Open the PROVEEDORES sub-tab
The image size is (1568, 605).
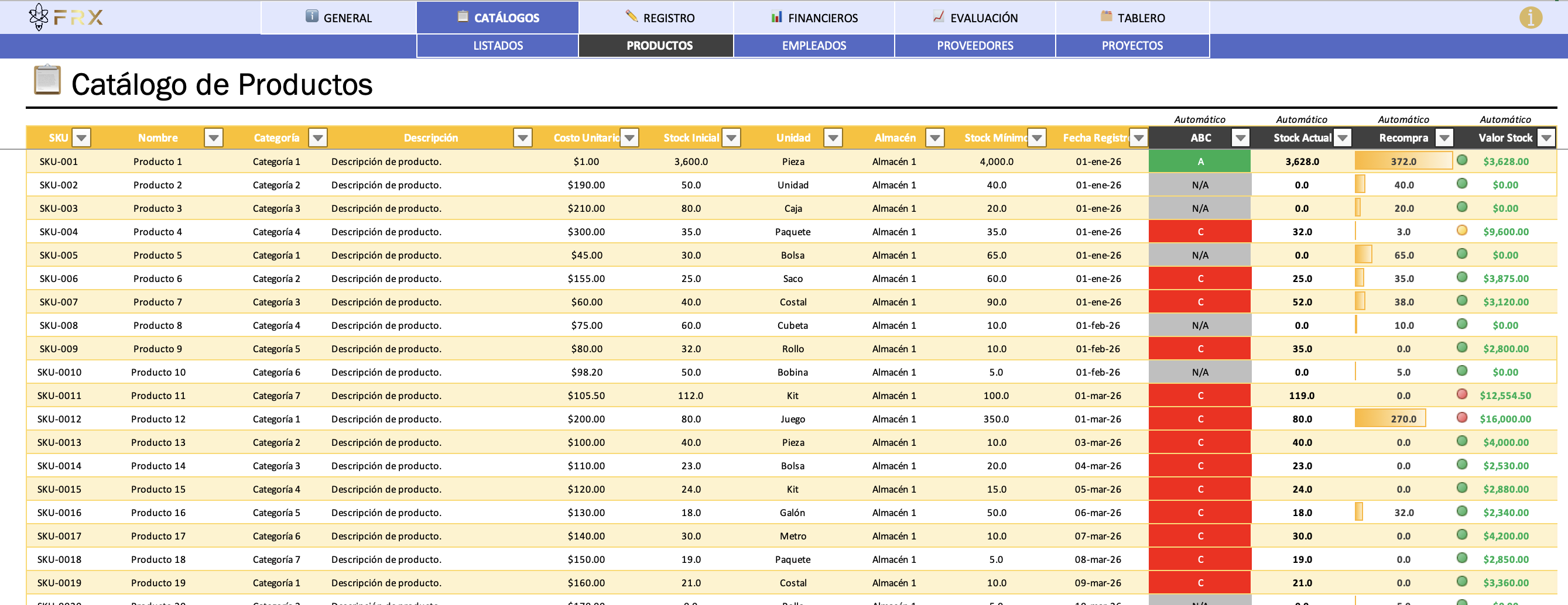pos(974,46)
